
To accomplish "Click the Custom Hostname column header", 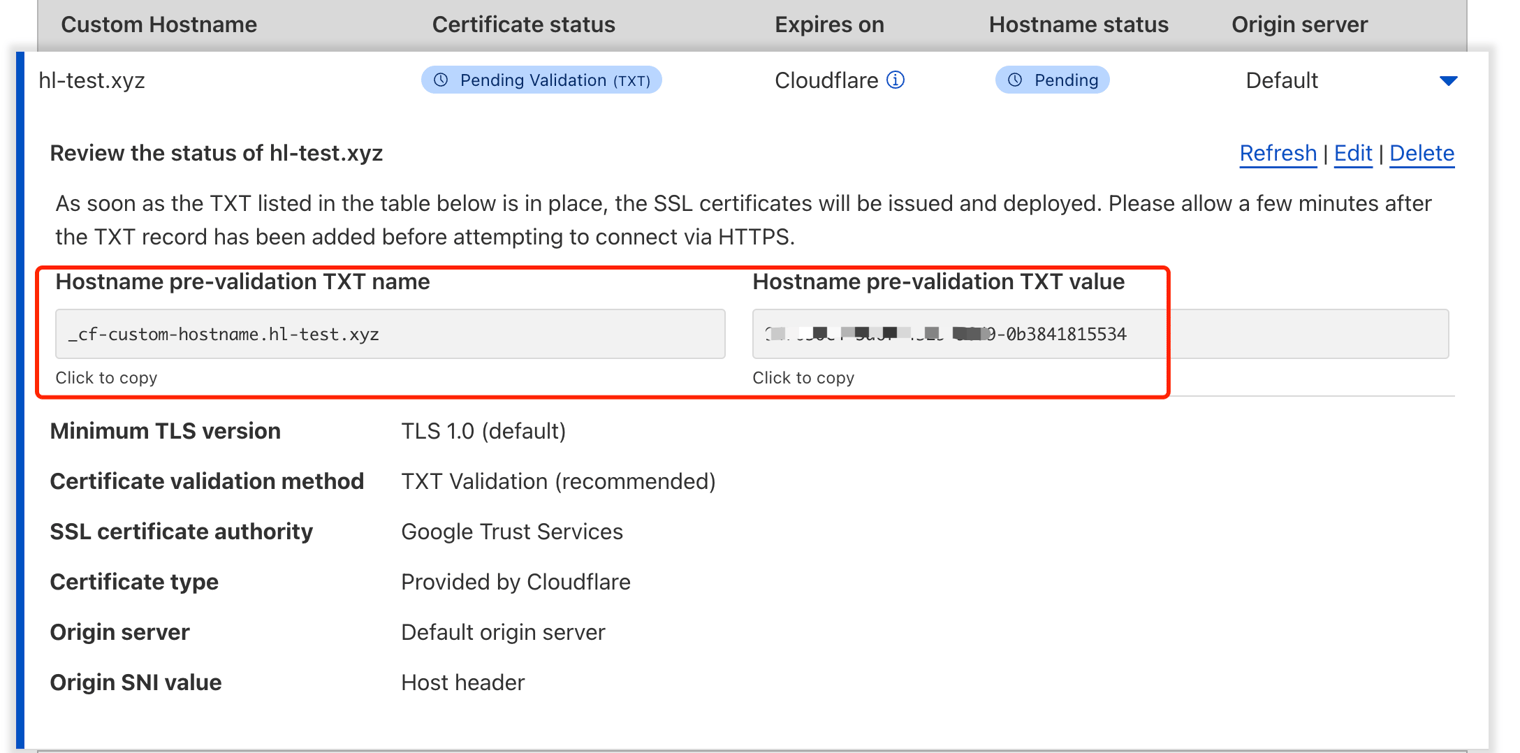I will (x=159, y=25).
